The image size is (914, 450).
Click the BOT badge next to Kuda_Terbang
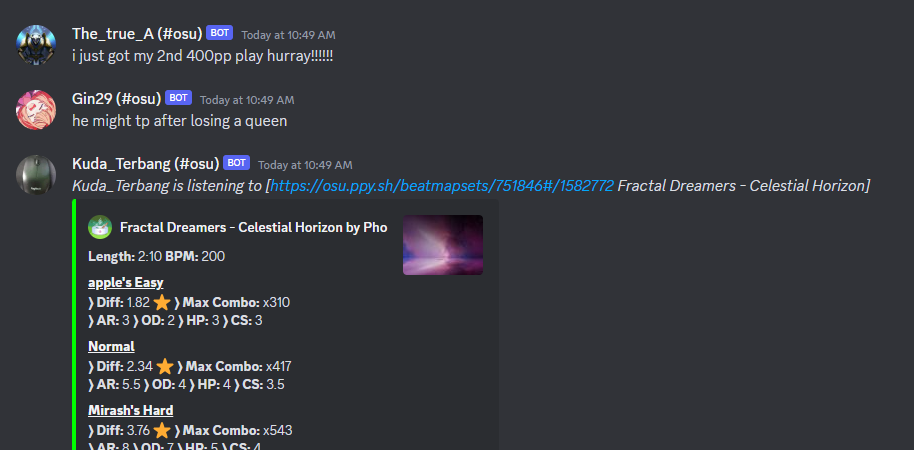(236, 163)
